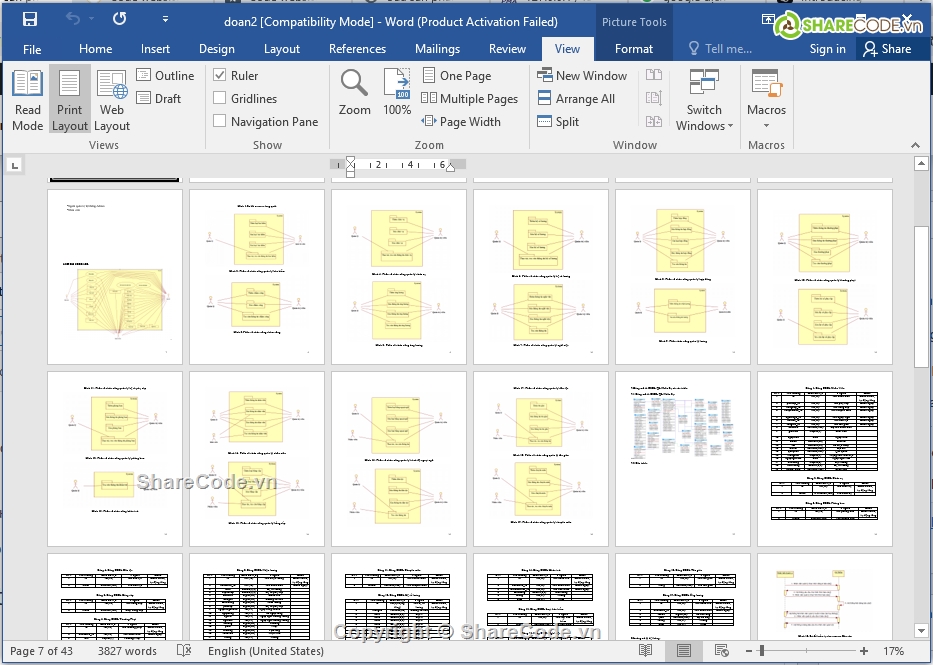Click the Save icon in title bar
This screenshot has height=665, width=933.
point(30,20)
